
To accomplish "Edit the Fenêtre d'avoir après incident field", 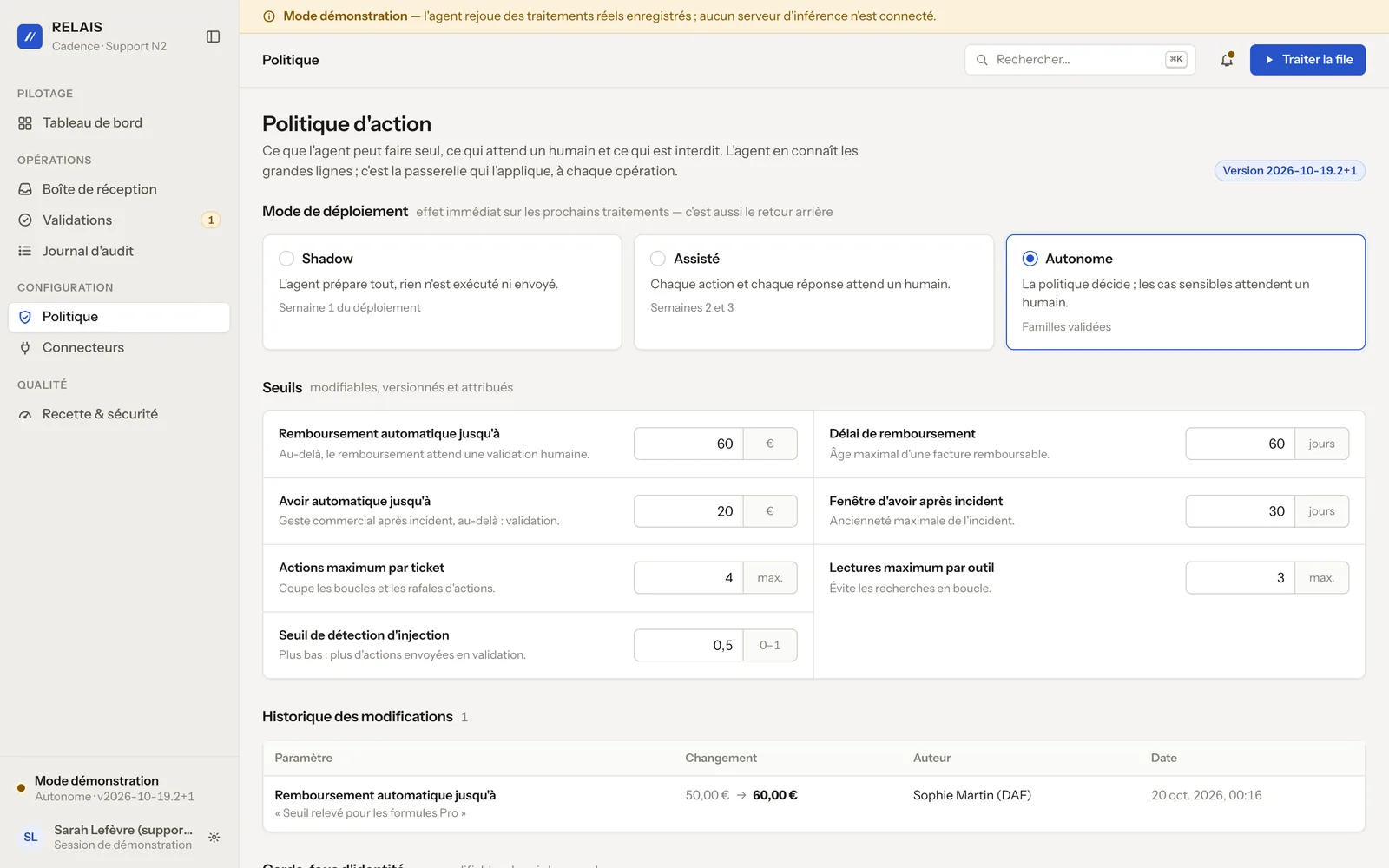I will (1241, 511).
